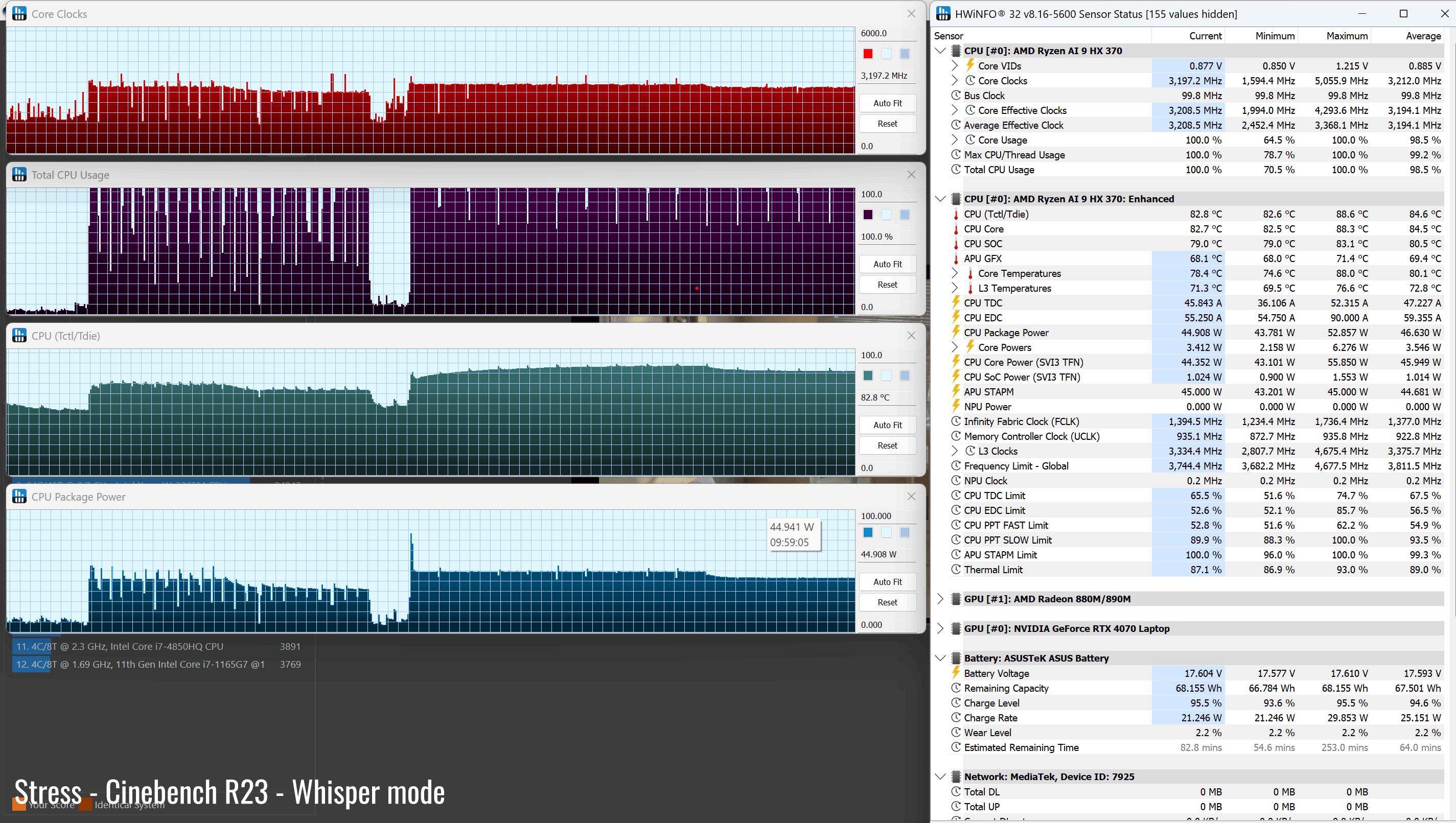Click the Minimum column header

[1261, 36]
